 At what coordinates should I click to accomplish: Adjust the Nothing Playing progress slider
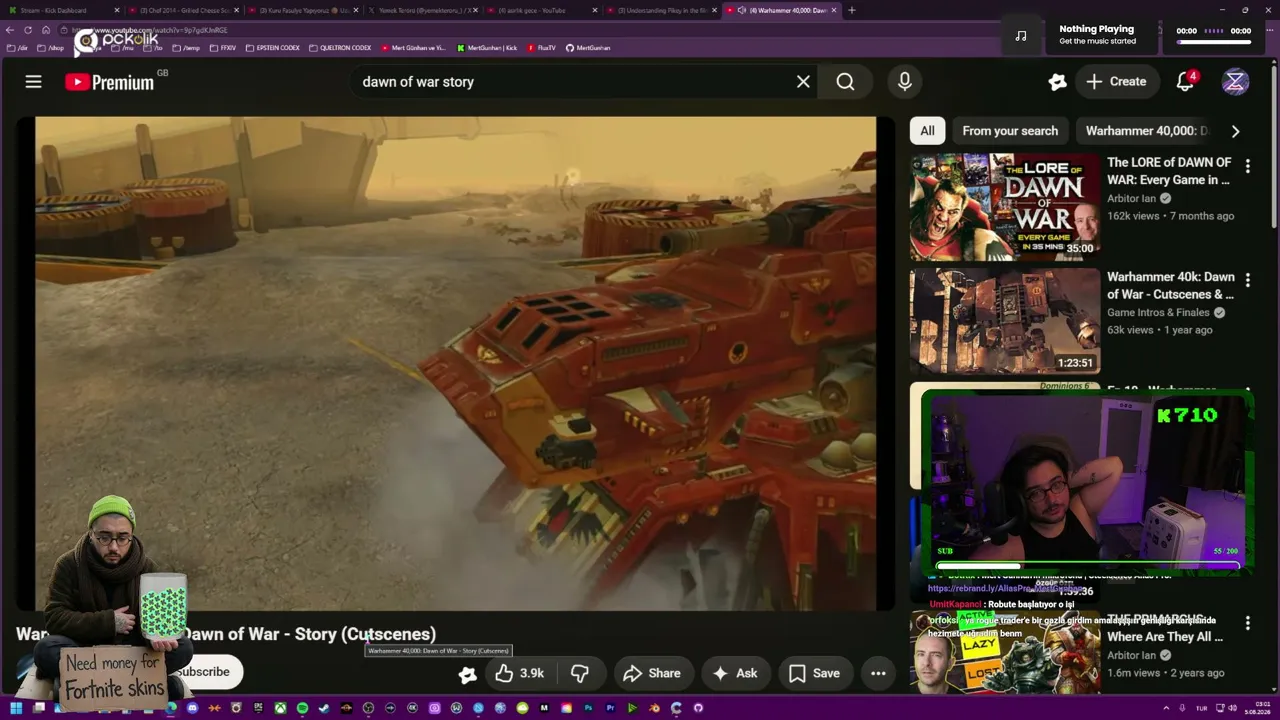(1213, 42)
